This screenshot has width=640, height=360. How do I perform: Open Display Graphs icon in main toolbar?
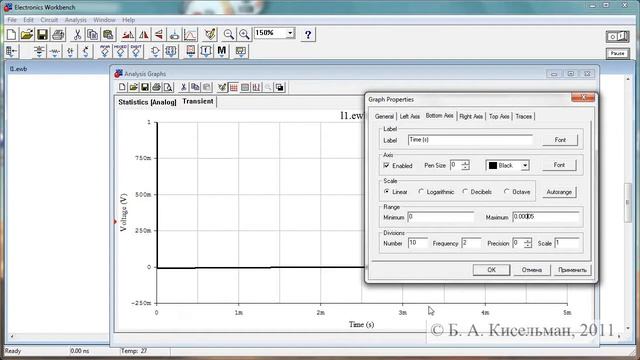[190, 35]
